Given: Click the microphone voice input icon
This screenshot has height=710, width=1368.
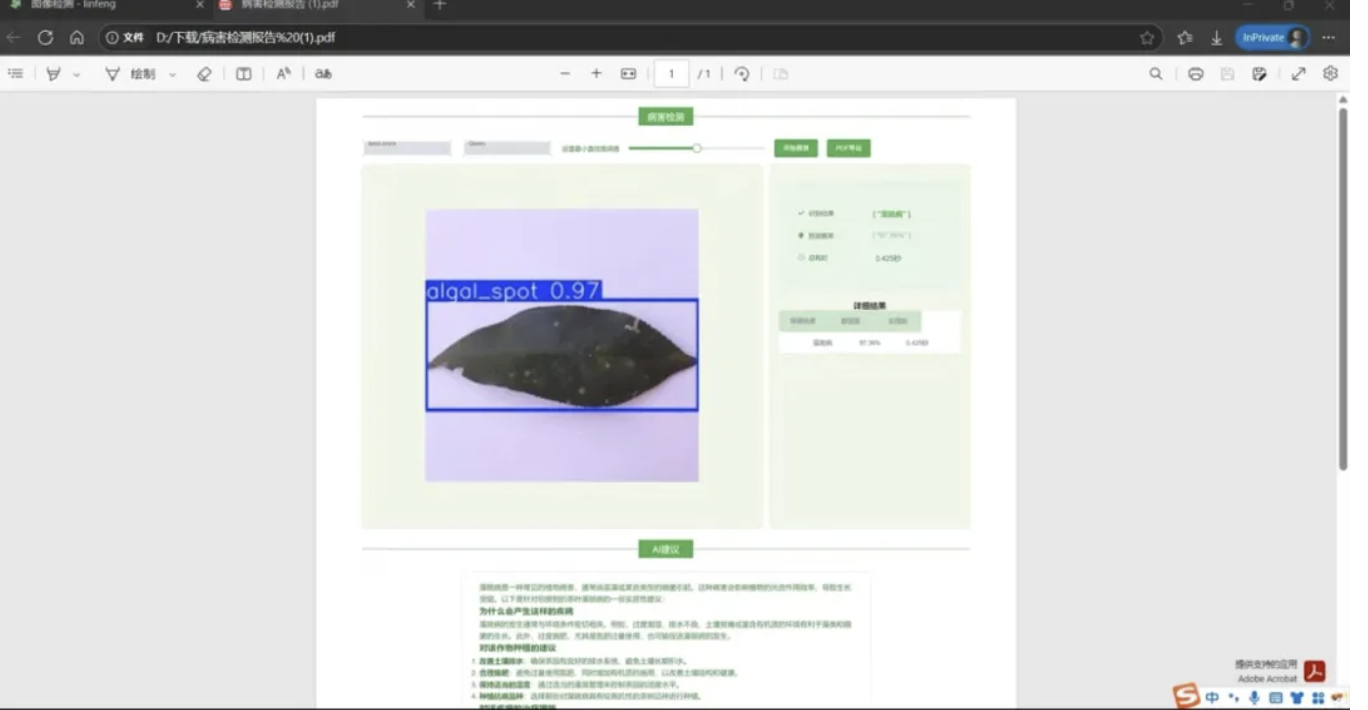Looking at the screenshot, I should coord(1254,698).
